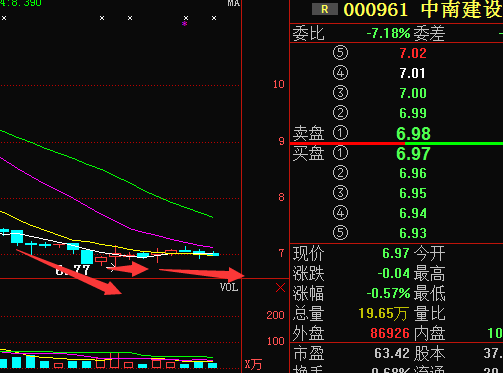Select buy level 5 circled icon

click(340, 233)
